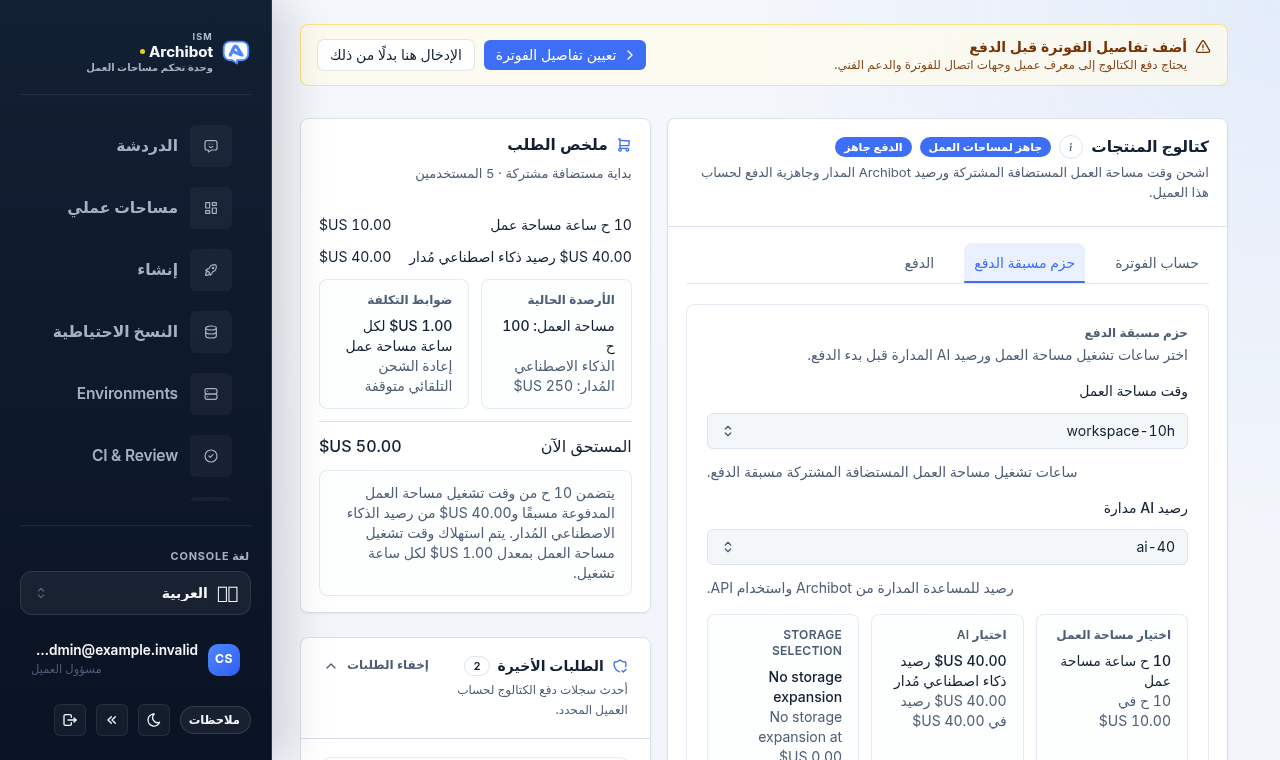Select the اختبار AI card
This screenshot has height=760, width=1280.
pyautogui.click(x=947, y=687)
